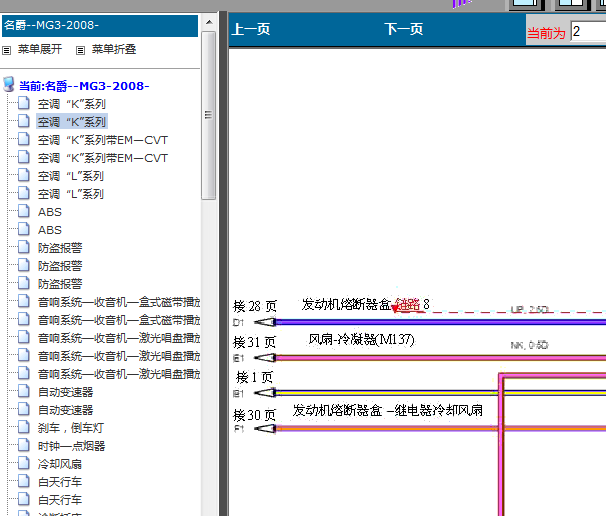606x516 pixels.
Task: Go to next page with 下一页
Action: tap(403, 29)
